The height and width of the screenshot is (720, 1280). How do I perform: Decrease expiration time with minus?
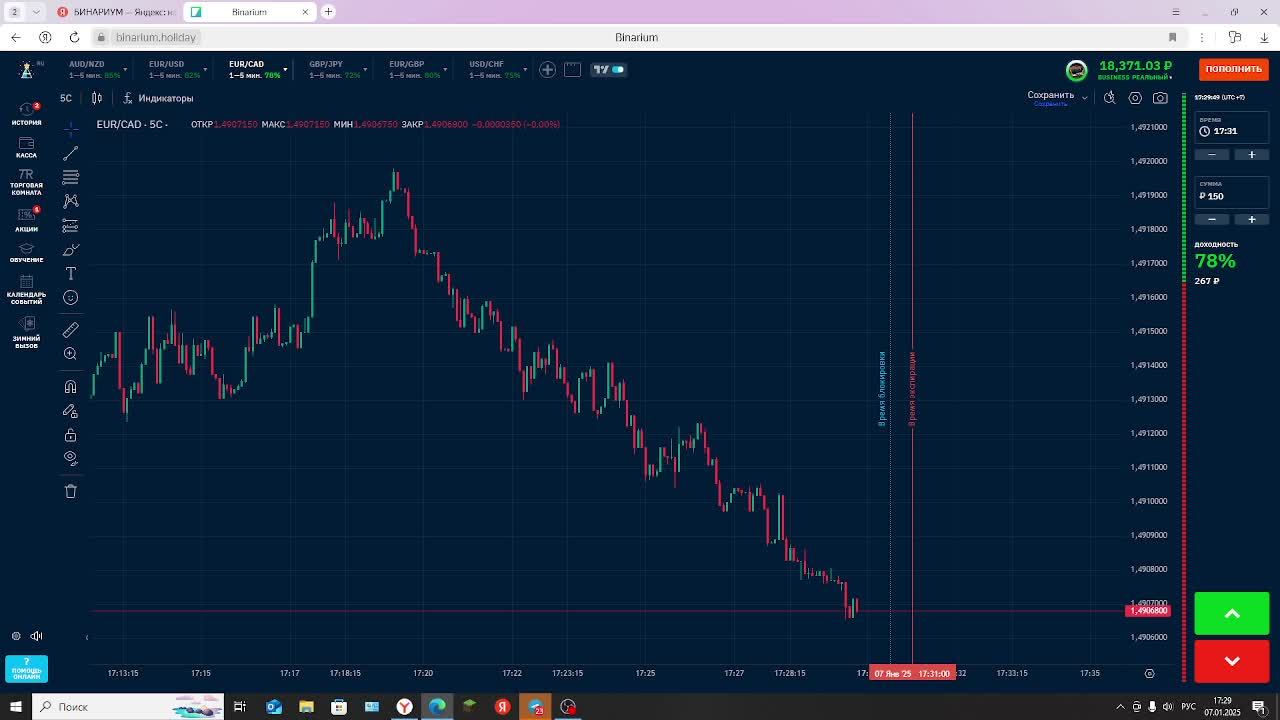tap(1212, 154)
